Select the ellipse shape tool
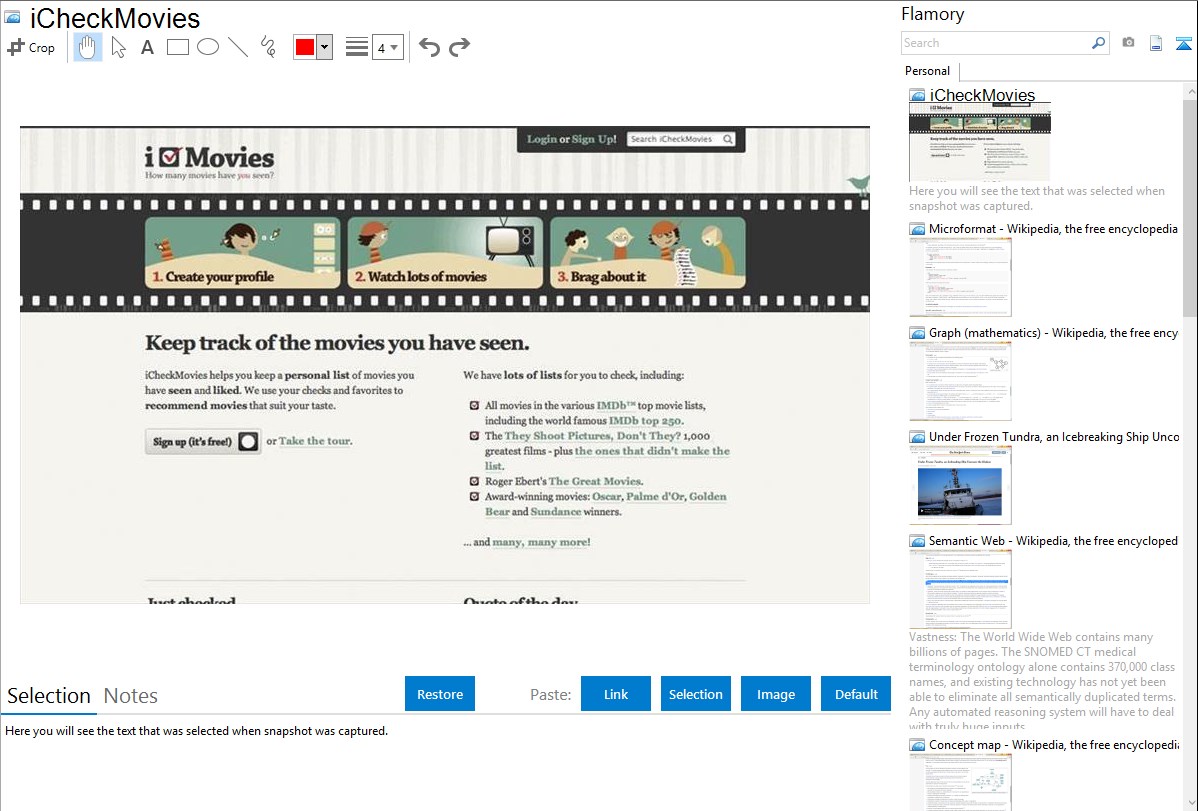This screenshot has height=811, width=1198. pos(208,47)
